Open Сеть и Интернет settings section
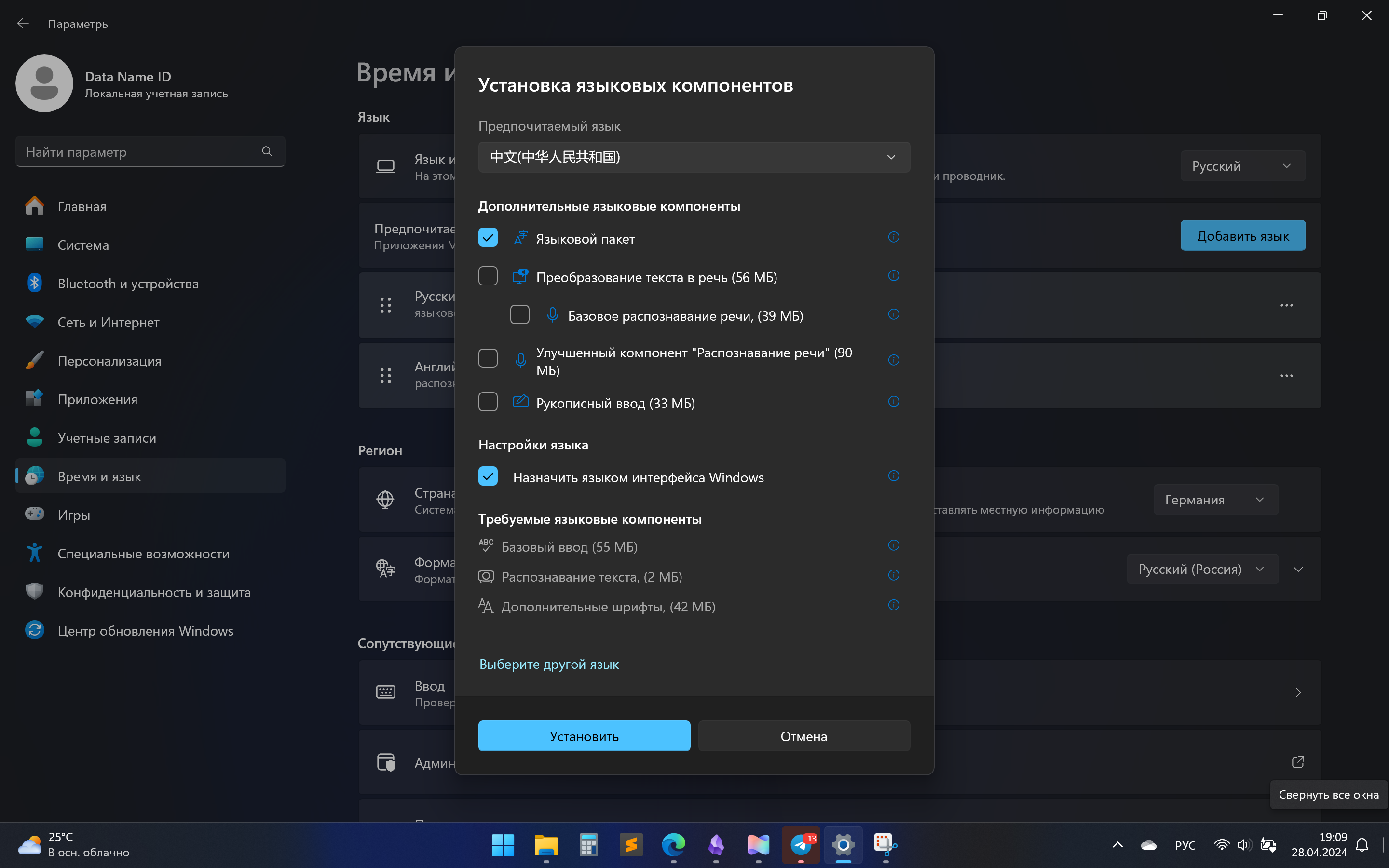The height and width of the screenshot is (868, 1389). tap(109, 323)
